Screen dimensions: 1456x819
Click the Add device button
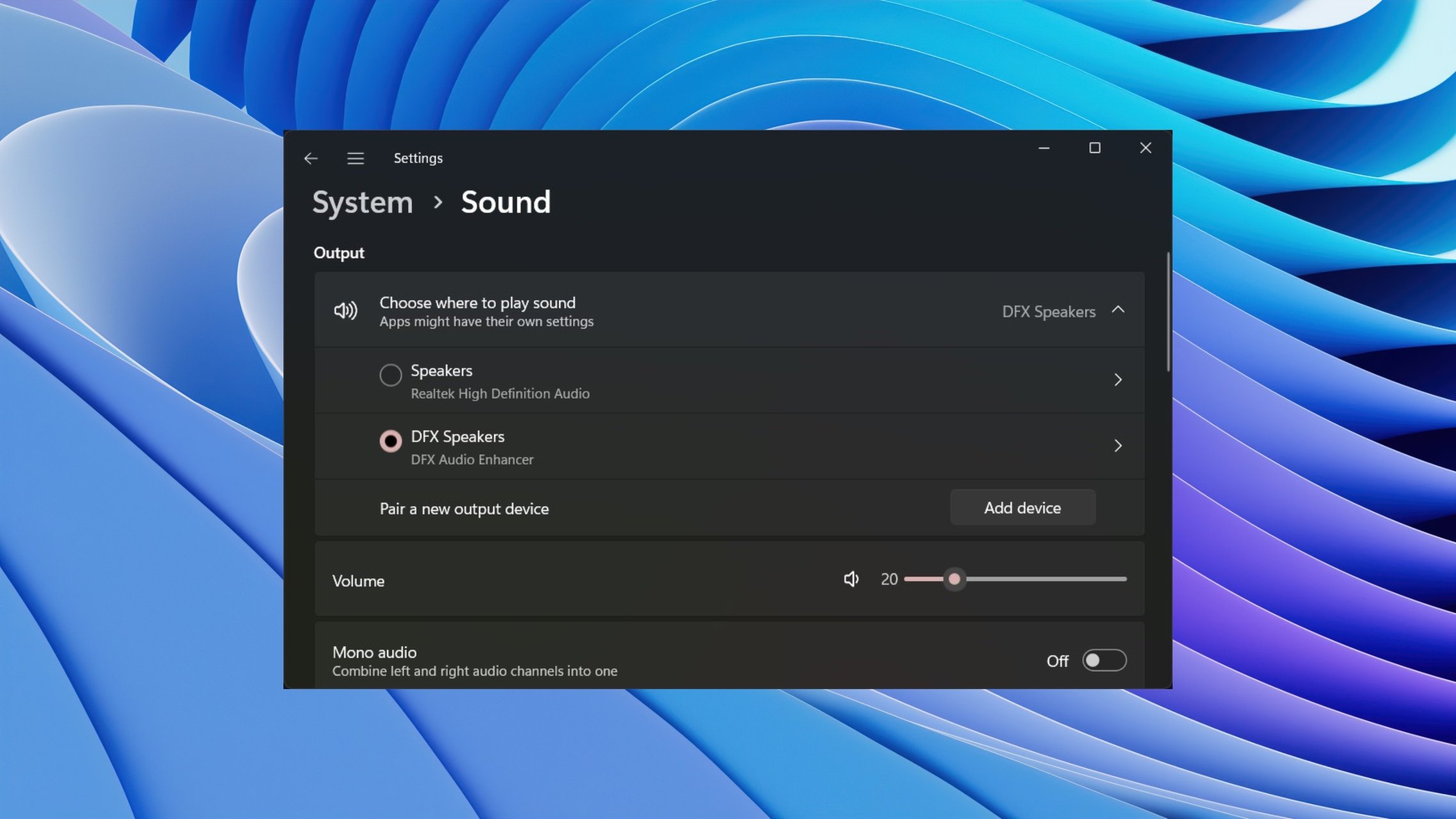[1022, 508]
